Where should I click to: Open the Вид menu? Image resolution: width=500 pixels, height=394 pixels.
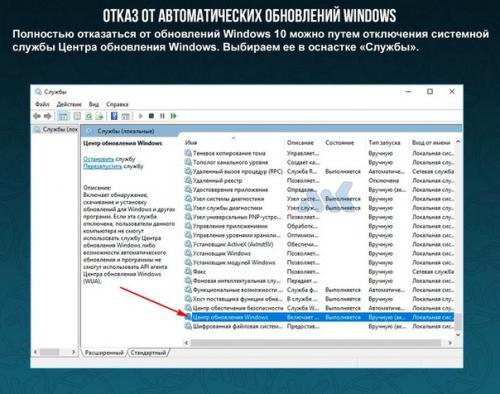pyautogui.click(x=94, y=104)
